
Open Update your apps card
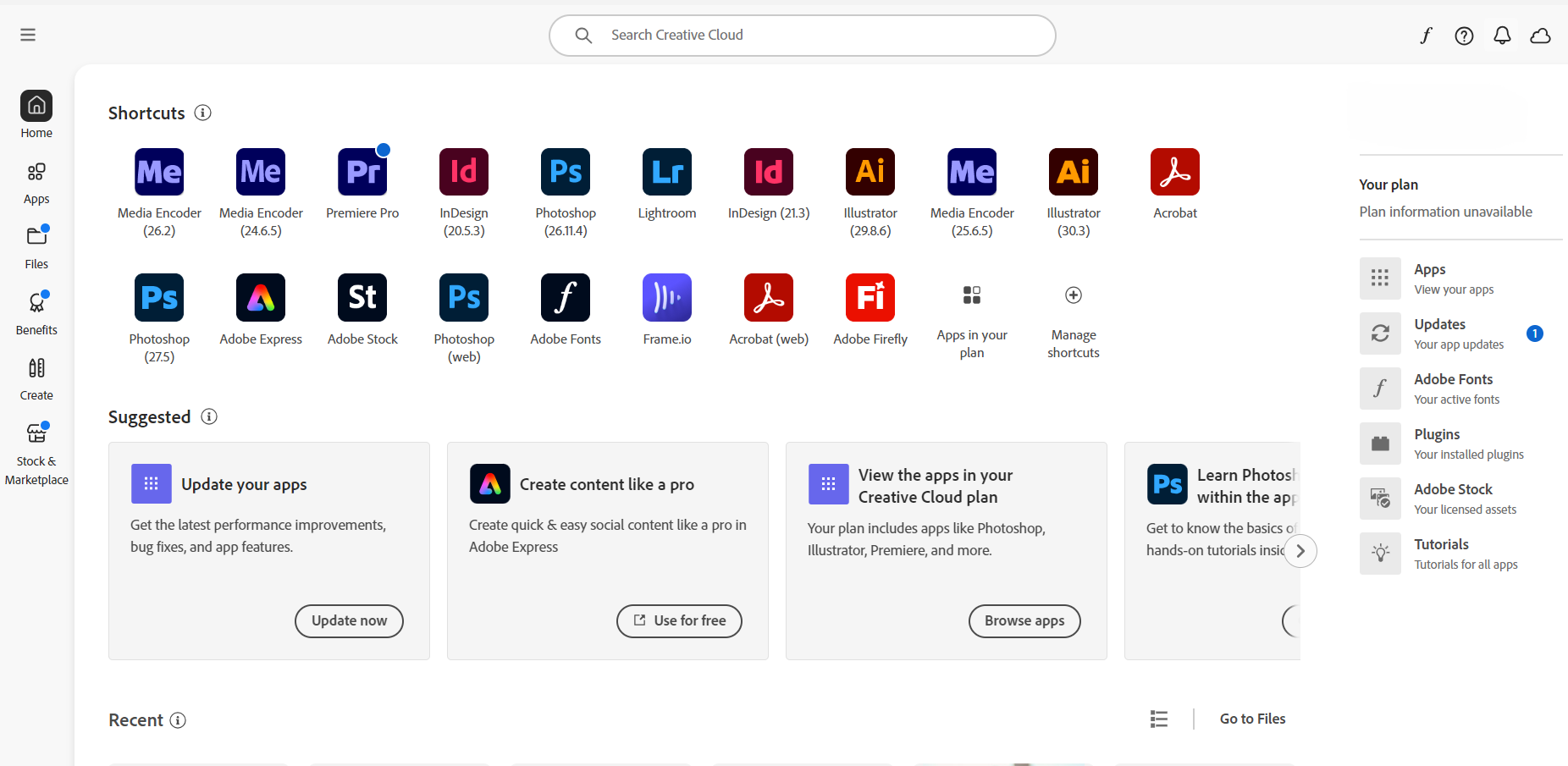point(269,551)
